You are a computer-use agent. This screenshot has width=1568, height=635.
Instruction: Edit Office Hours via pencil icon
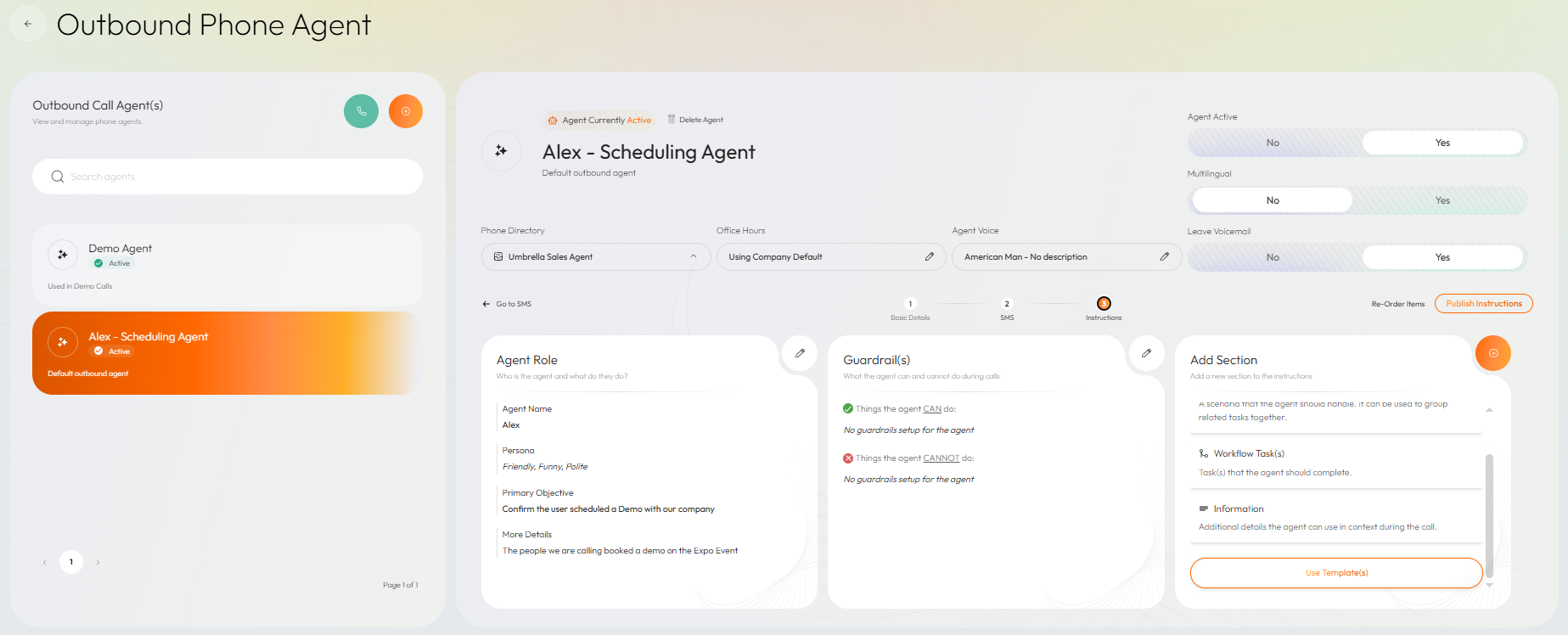pyautogui.click(x=930, y=256)
